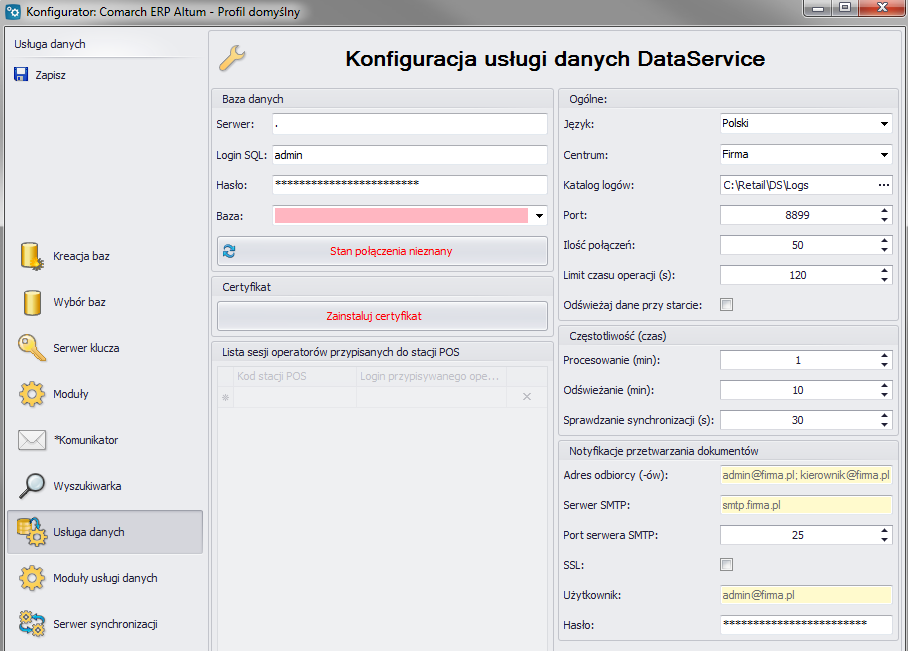Screen dimensions: 908x651
Task: Open Serwer klucza key icon
Action: click(x=31, y=348)
